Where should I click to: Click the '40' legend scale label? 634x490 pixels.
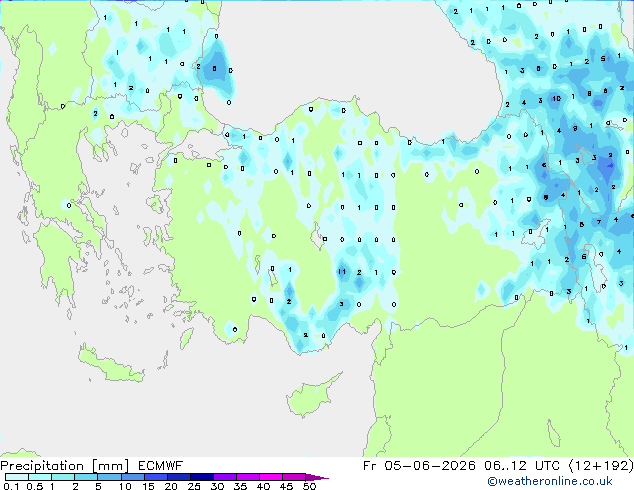[263, 486]
